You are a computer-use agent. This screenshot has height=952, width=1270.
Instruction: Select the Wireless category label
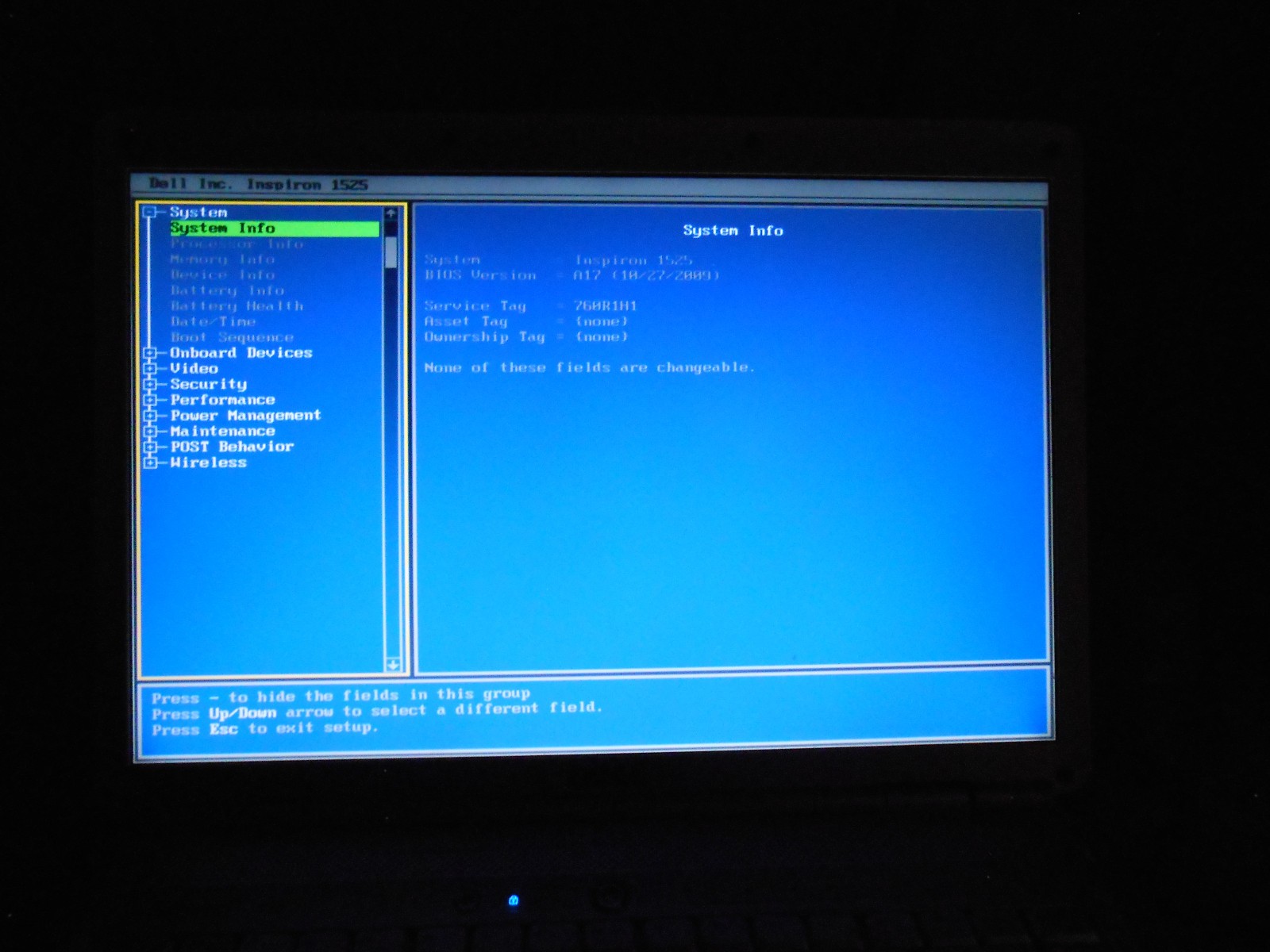click(x=209, y=463)
